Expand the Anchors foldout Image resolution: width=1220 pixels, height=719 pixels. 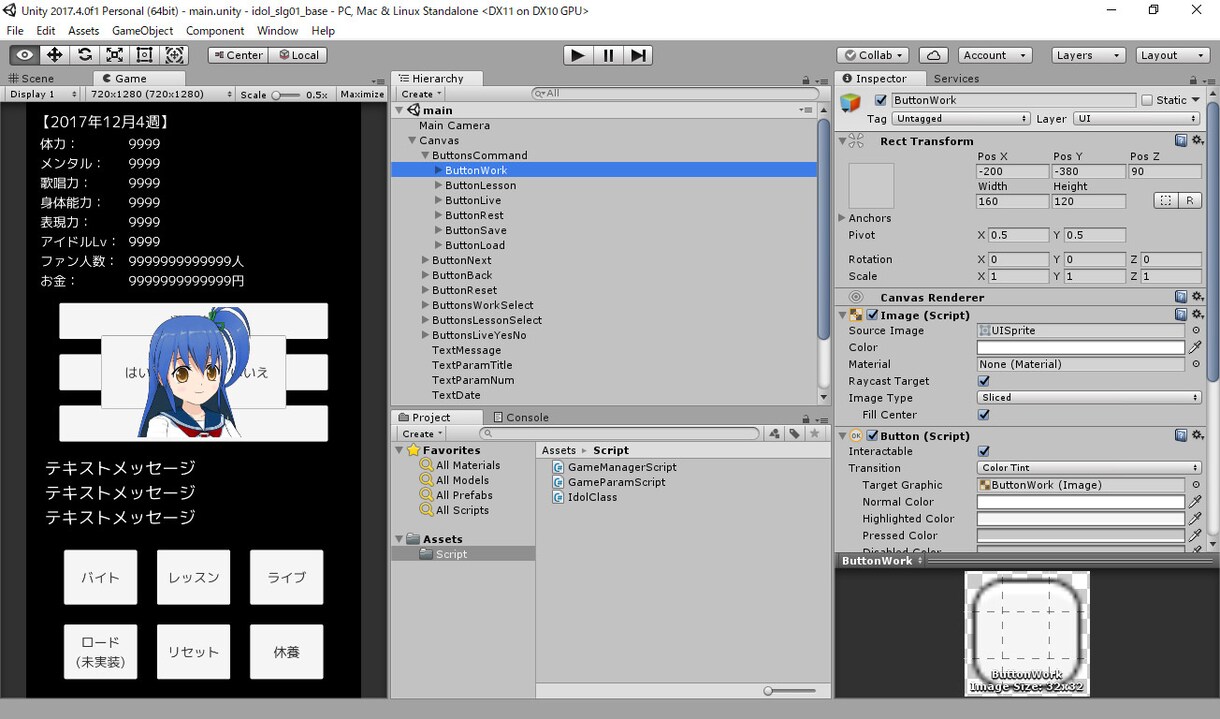click(841, 218)
